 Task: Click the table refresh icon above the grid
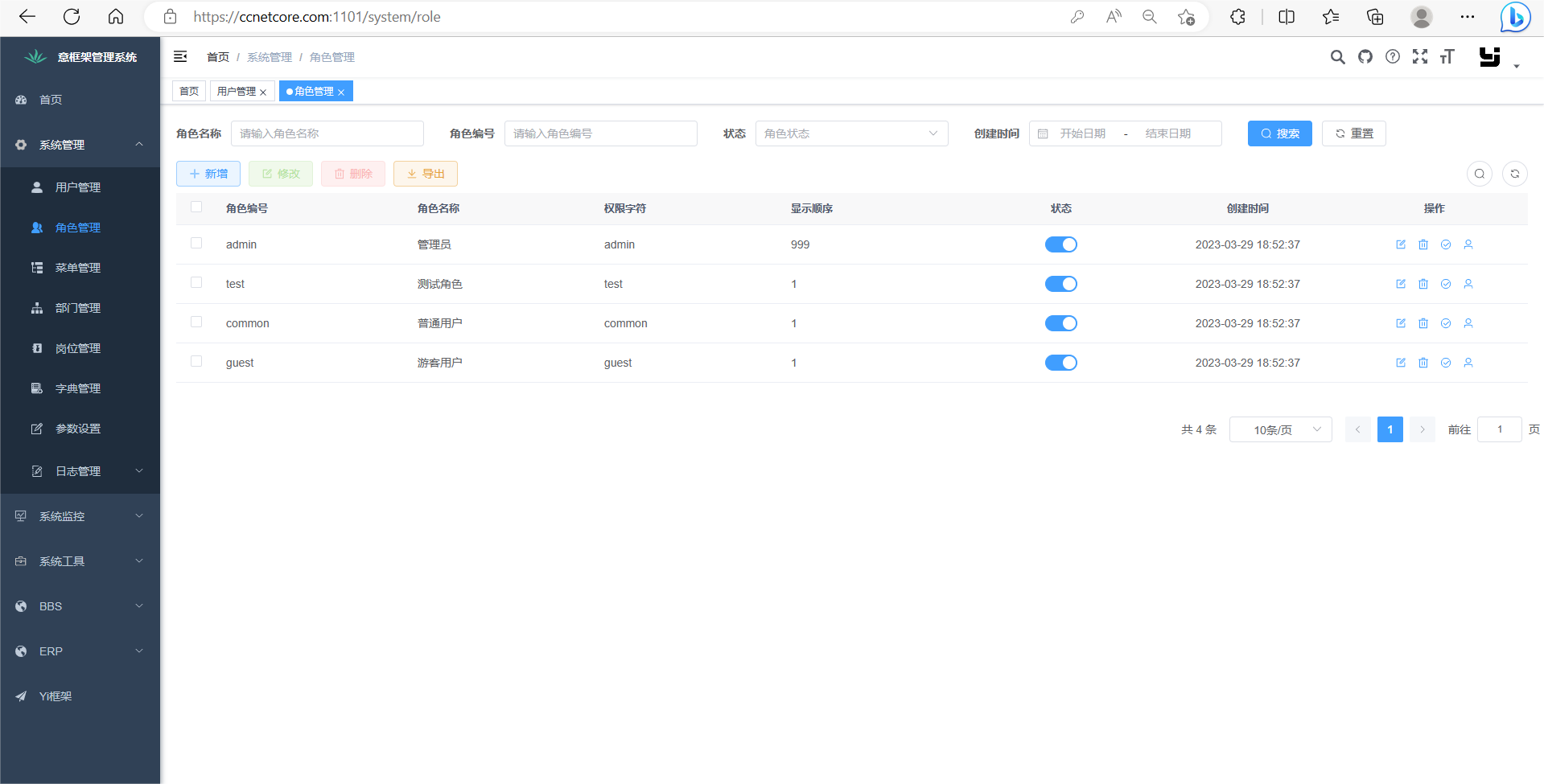[1515, 174]
